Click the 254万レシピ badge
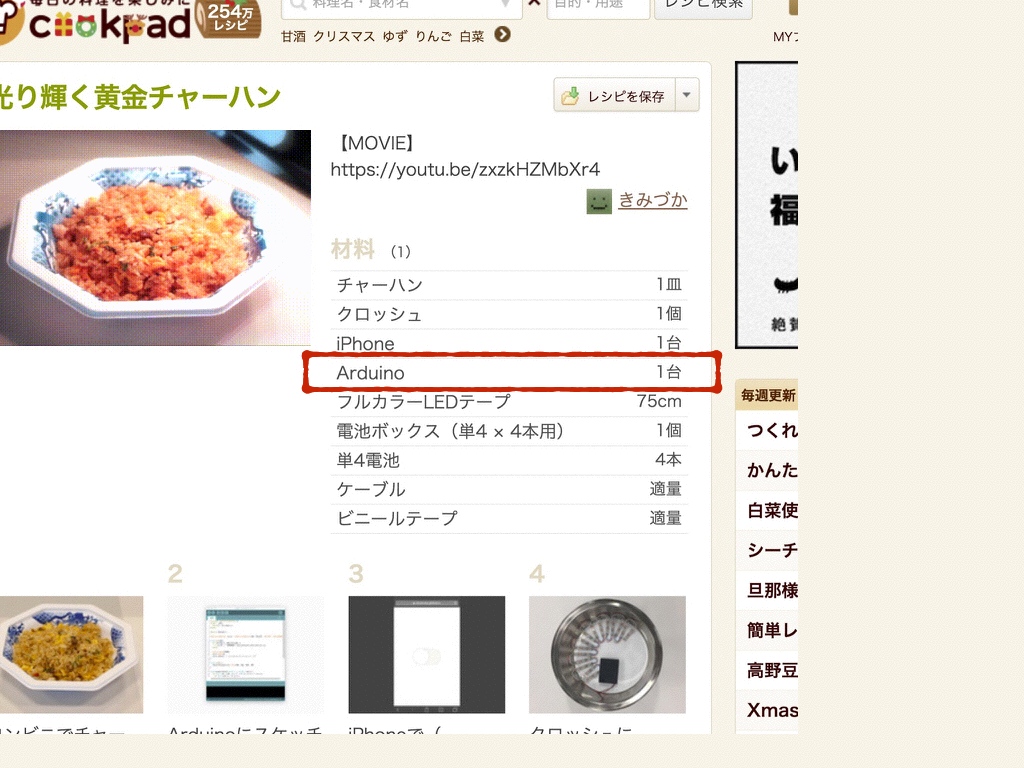Viewport: 1024px width, 768px height. point(229,18)
